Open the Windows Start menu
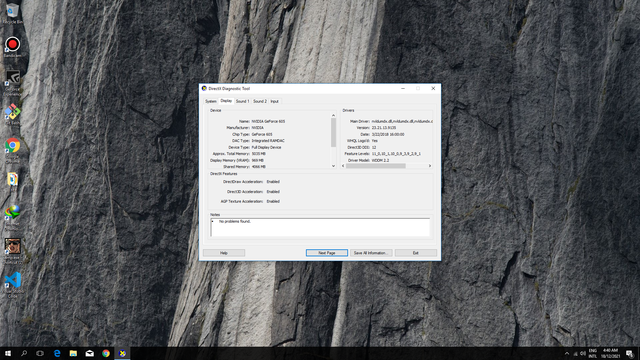The image size is (640, 360). point(8,353)
